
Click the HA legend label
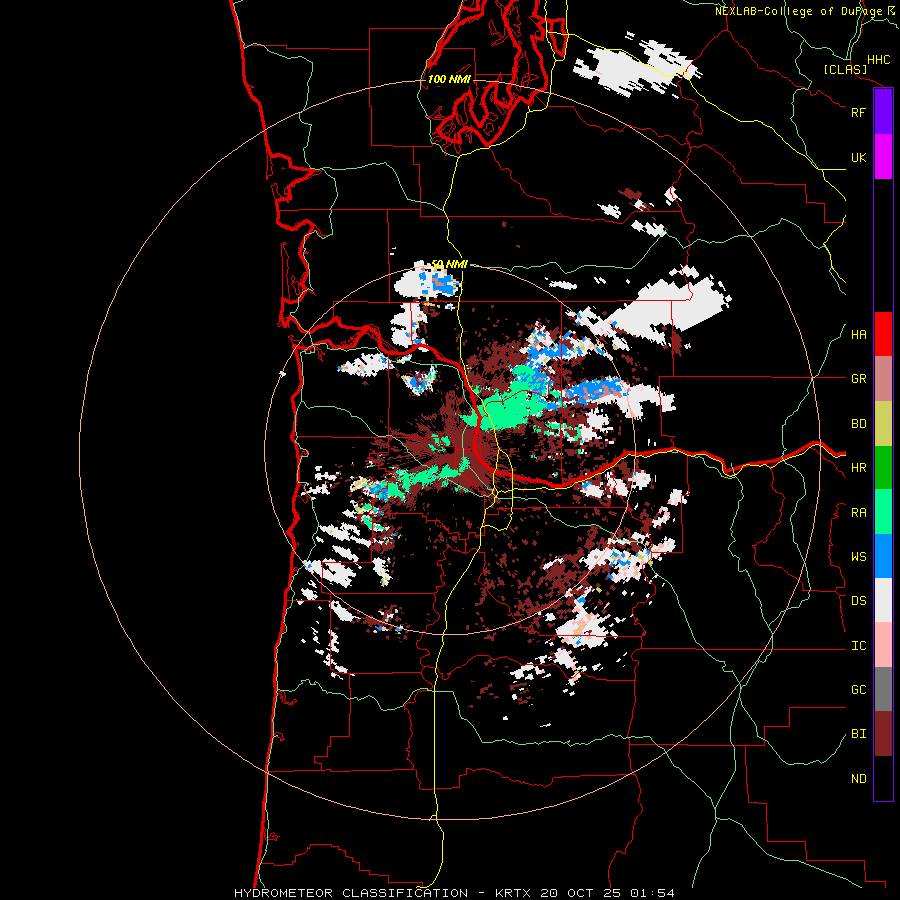(858, 335)
